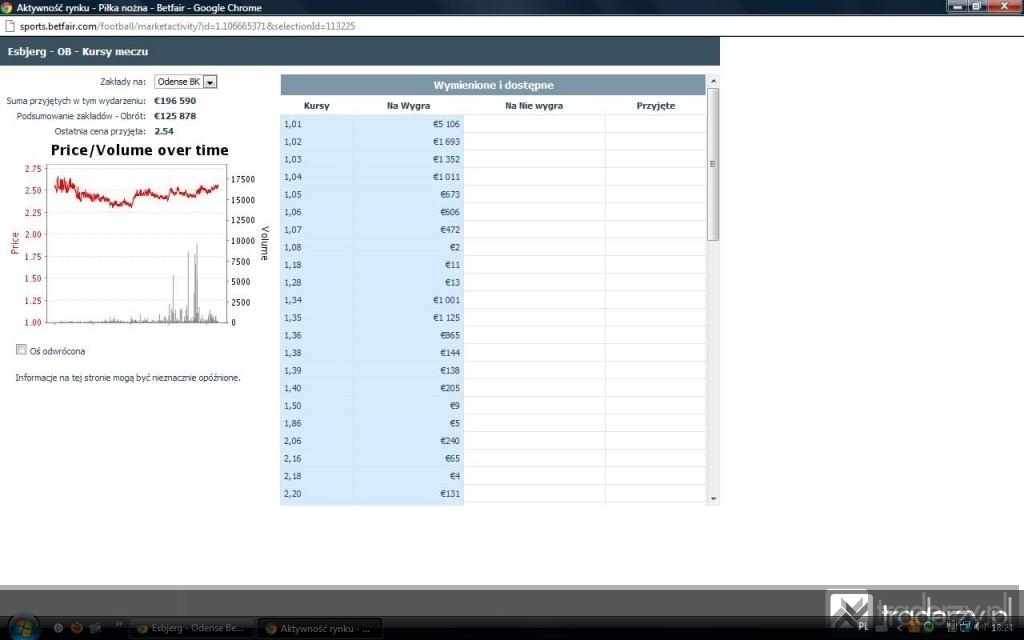This screenshot has width=1024, height=640.
Task: Open the Windows Start orb
Action: (x=23, y=628)
